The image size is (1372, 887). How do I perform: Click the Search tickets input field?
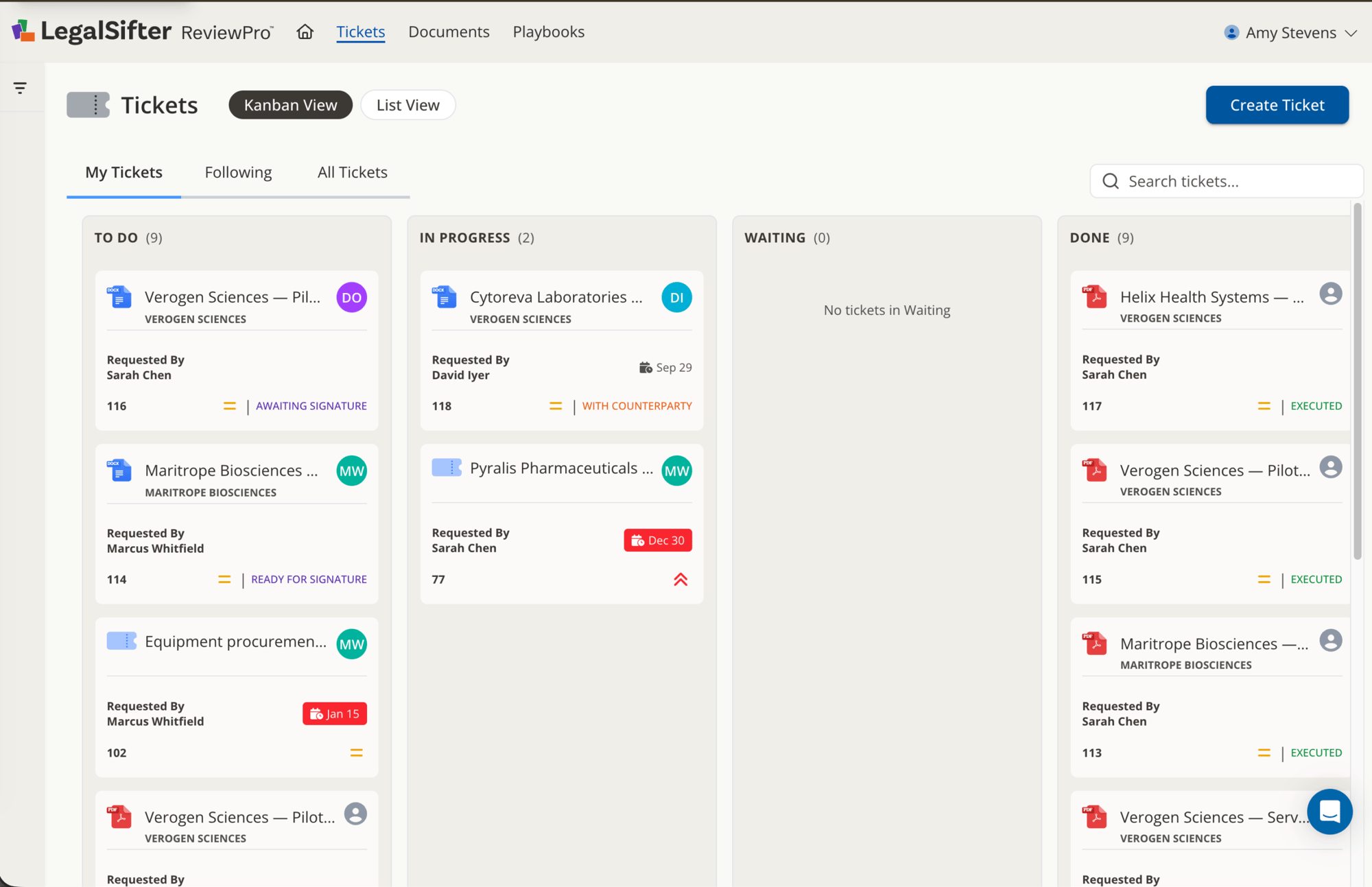(x=1227, y=181)
